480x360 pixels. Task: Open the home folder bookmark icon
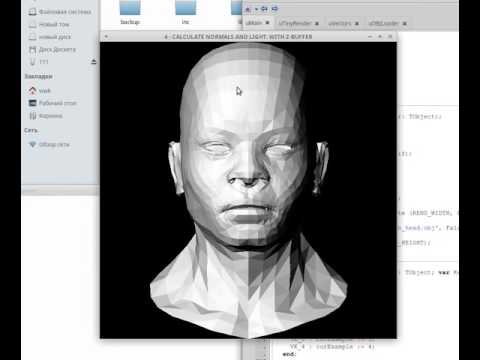pyautogui.click(x=32, y=90)
